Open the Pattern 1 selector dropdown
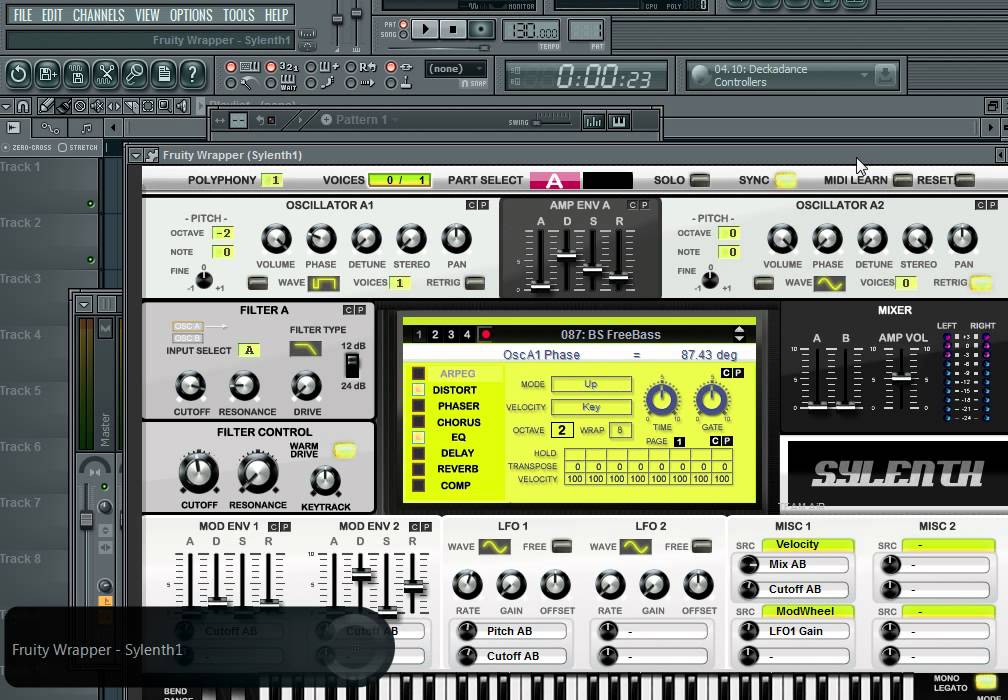The width and height of the screenshot is (1008, 700). (366, 120)
